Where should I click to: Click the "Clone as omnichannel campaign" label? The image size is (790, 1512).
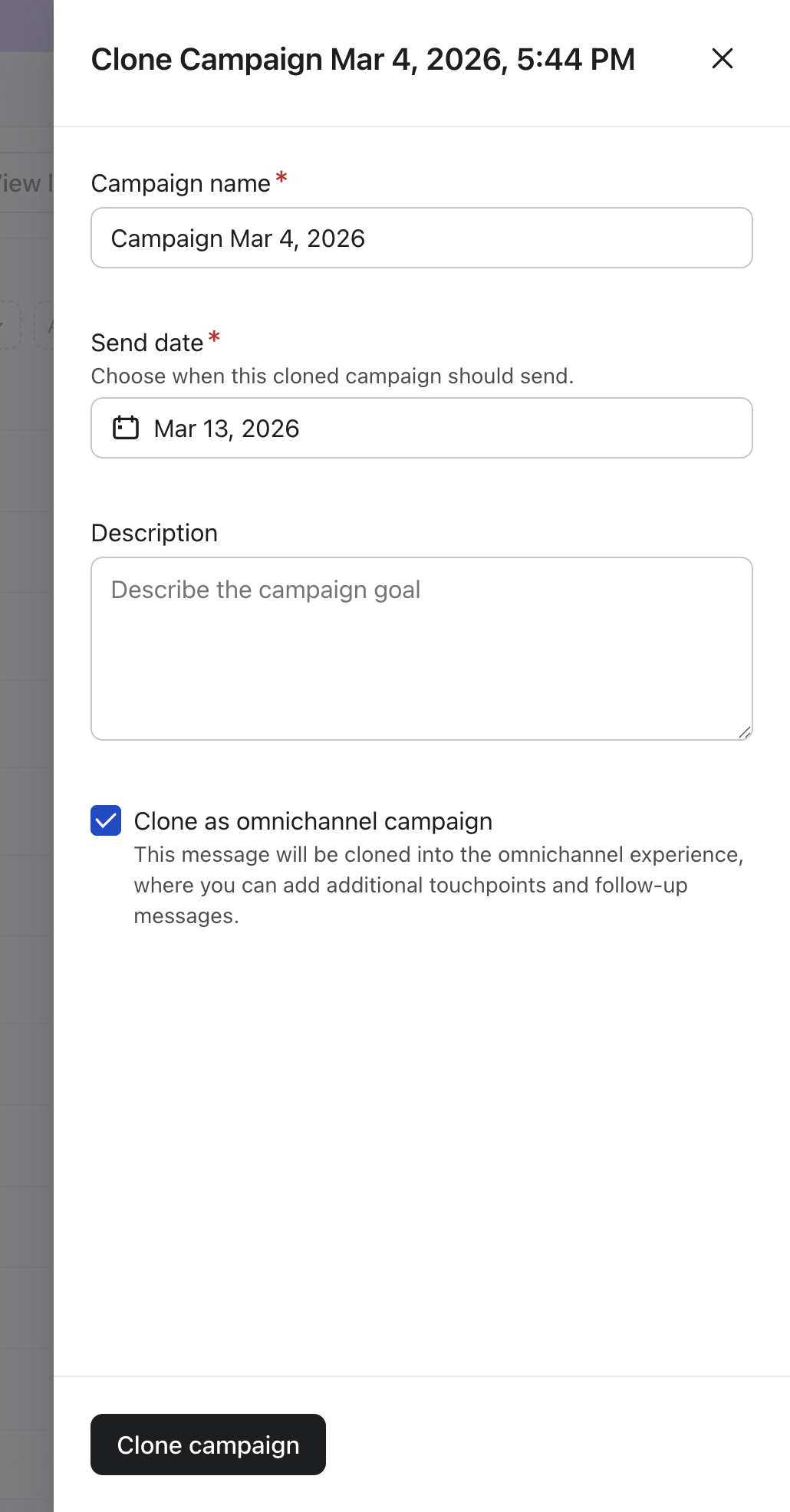coord(313,821)
